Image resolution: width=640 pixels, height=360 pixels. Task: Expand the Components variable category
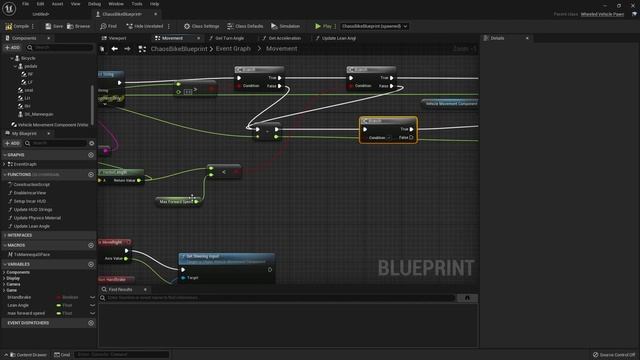pyautogui.click(x=4, y=272)
